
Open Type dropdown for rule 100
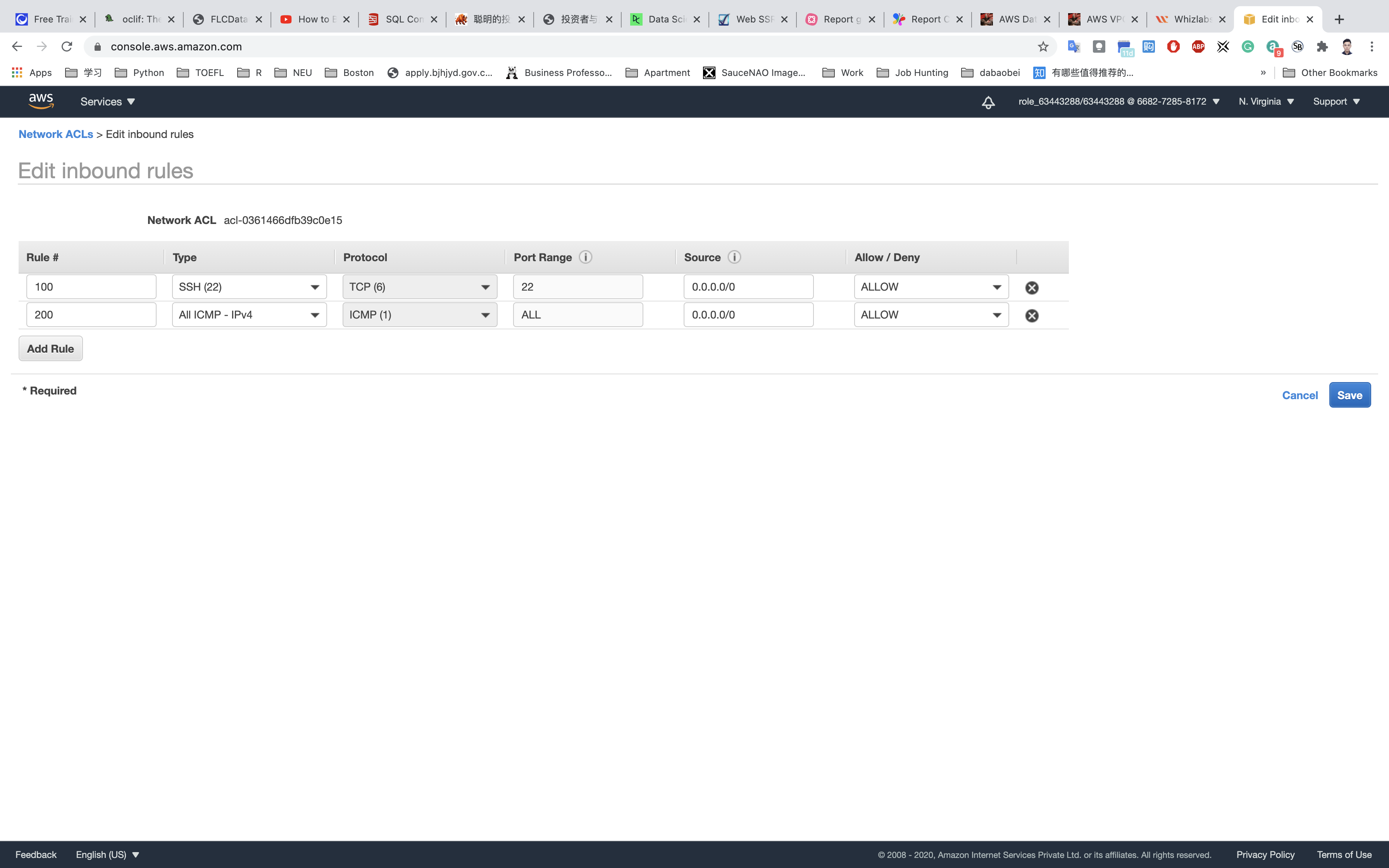[249, 287]
